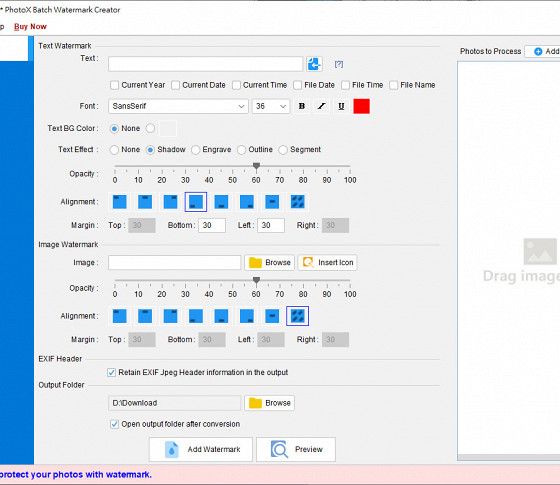This screenshot has height=485, width=560.
Task: Browse for a watermark image file
Action: click(270, 262)
